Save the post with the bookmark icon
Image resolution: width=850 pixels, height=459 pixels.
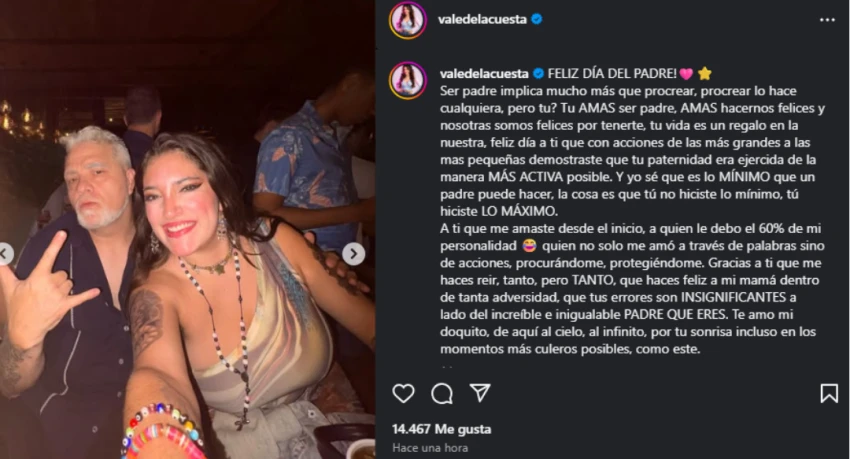point(829,393)
